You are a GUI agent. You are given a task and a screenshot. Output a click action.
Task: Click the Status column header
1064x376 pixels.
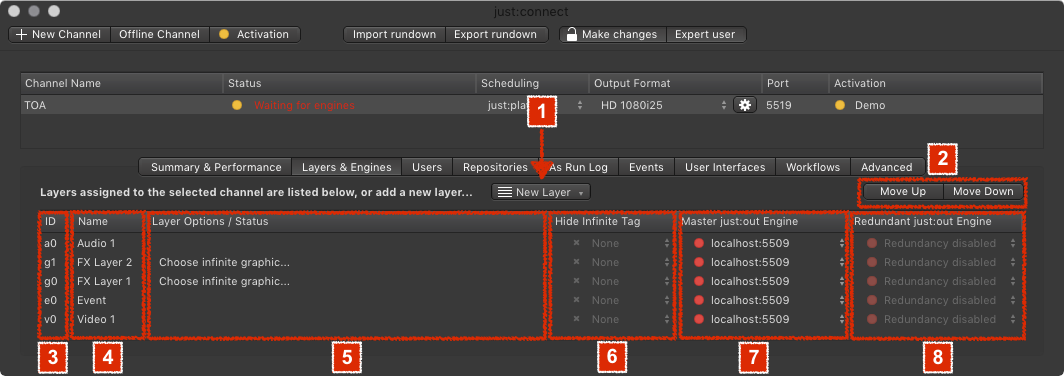tap(349, 83)
